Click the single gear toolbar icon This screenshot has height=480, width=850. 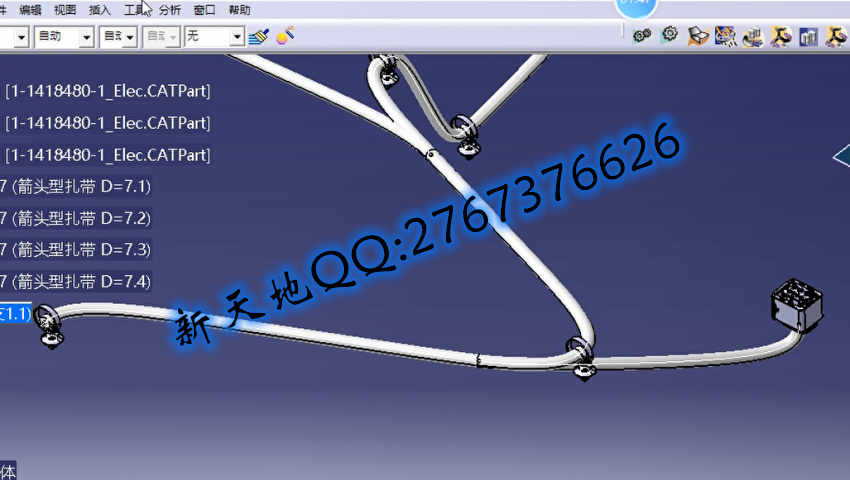(669, 36)
